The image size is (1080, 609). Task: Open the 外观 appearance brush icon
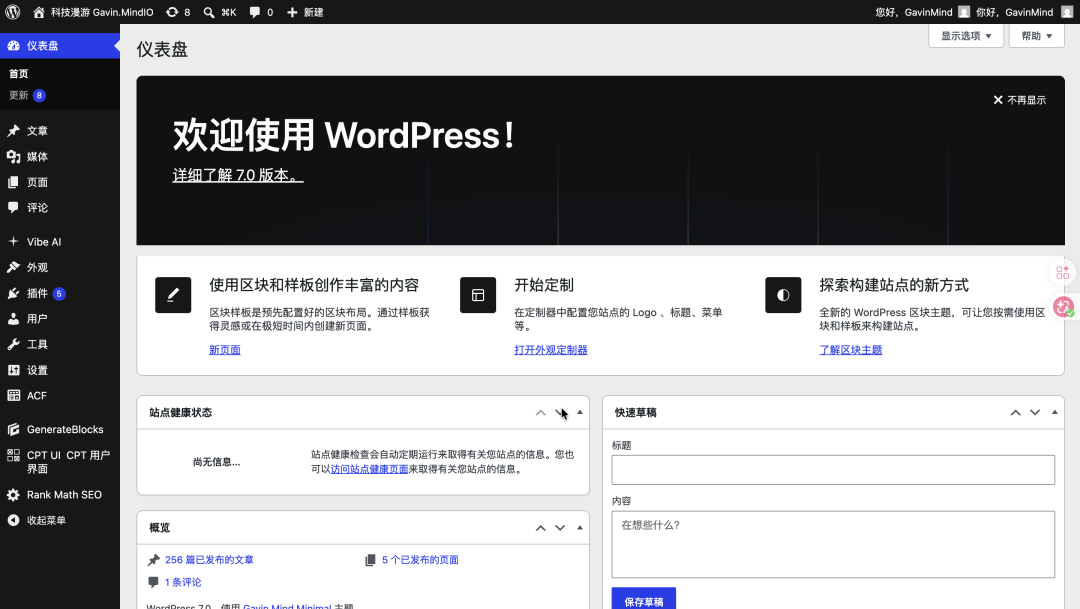coord(13,267)
